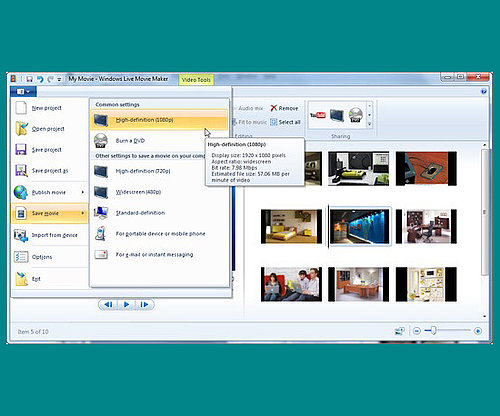This screenshot has height=416, width=500.
Task: Click the Open project folder icon
Action: click(22, 129)
